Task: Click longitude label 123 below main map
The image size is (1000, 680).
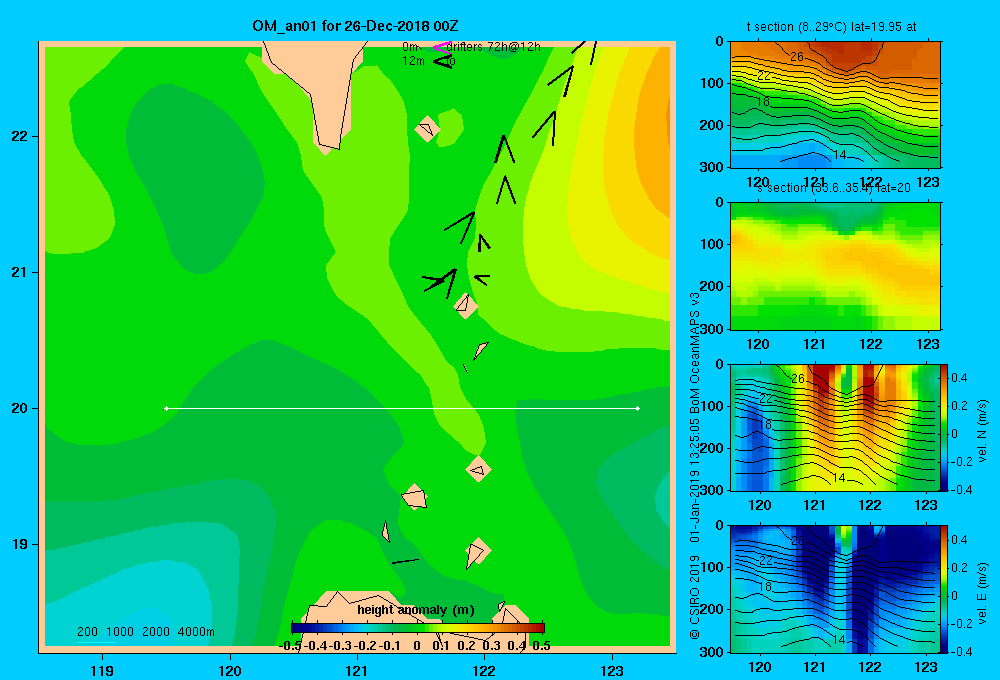Action: click(612, 670)
